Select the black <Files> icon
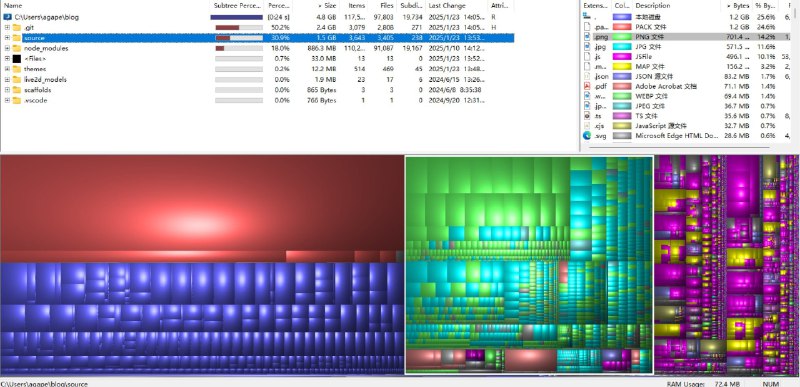 coord(17,59)
